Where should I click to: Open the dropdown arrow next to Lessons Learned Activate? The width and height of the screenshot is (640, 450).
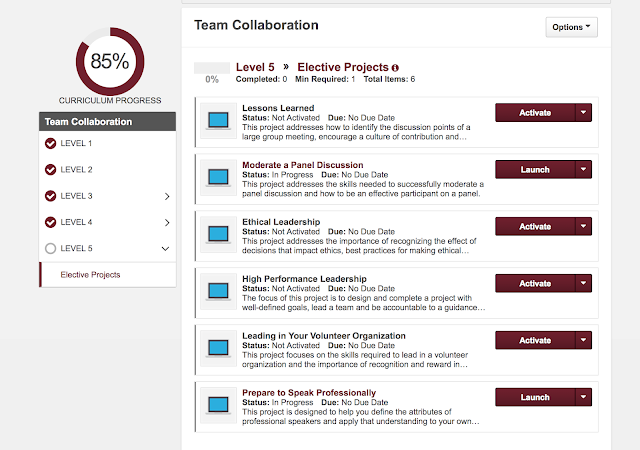click(585, 113)
